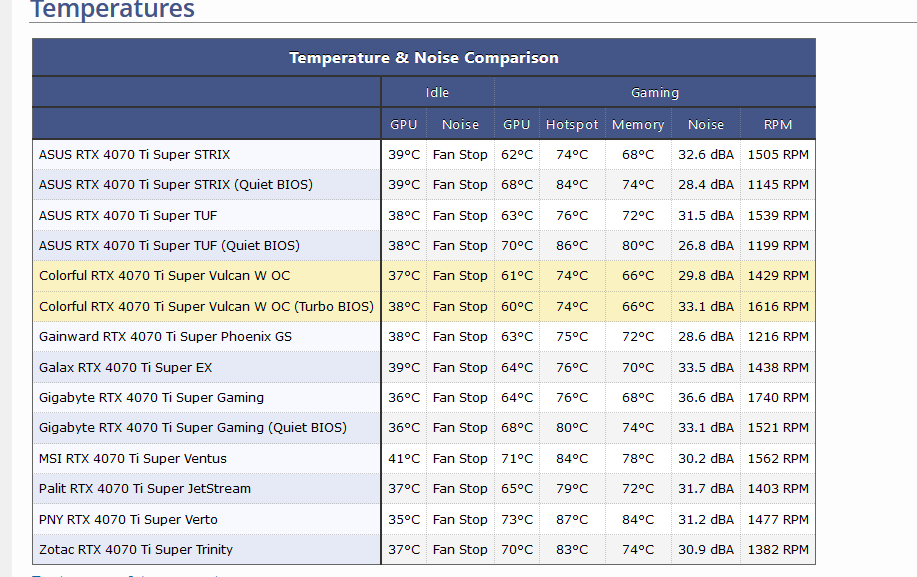Click the 61°C gaming GPU temperature
Viewport: 917px width, 577px height.
(x=517, y=276)
